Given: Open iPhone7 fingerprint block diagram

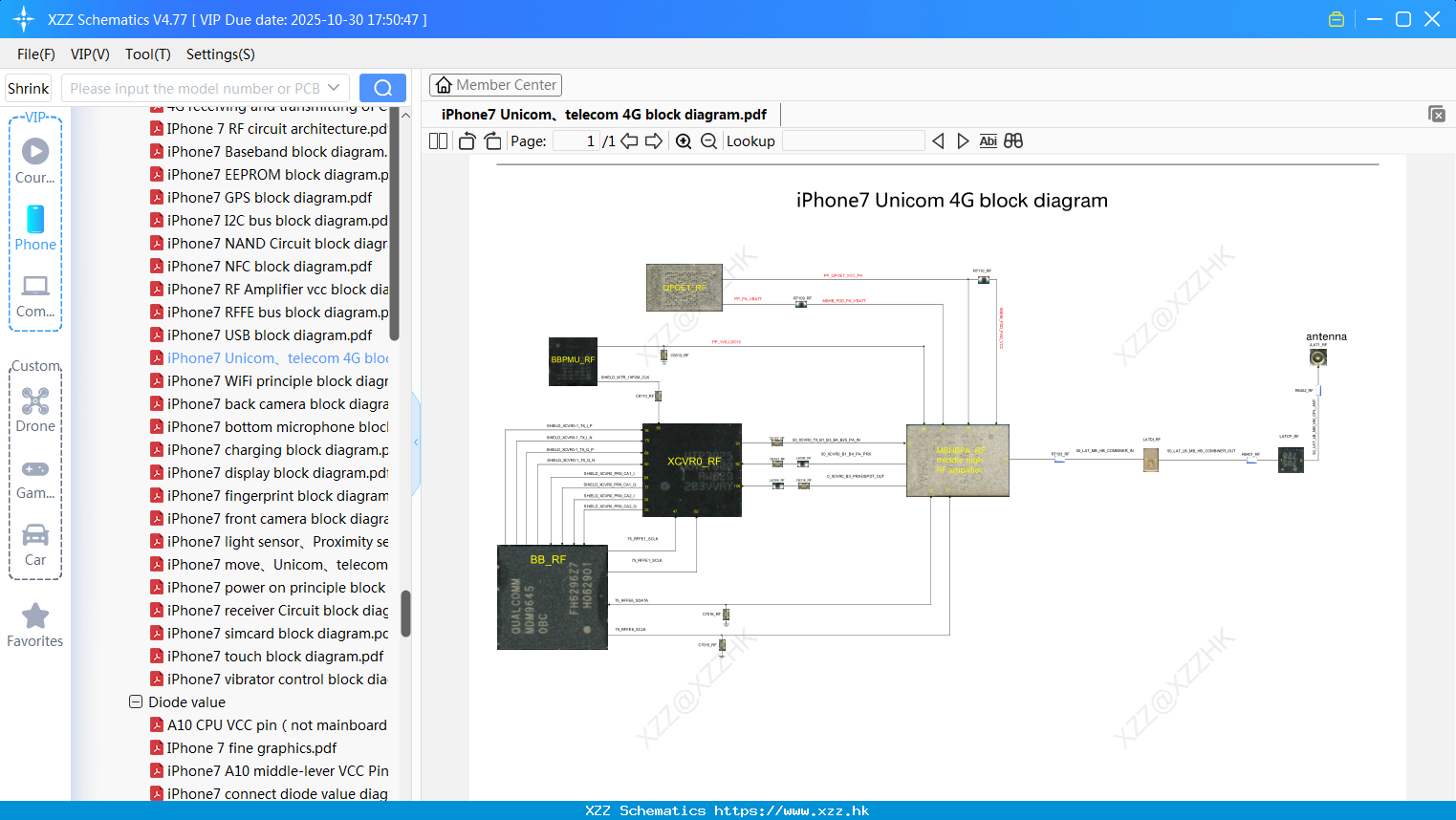Looking at the screenshot, I should coord(270,496).
